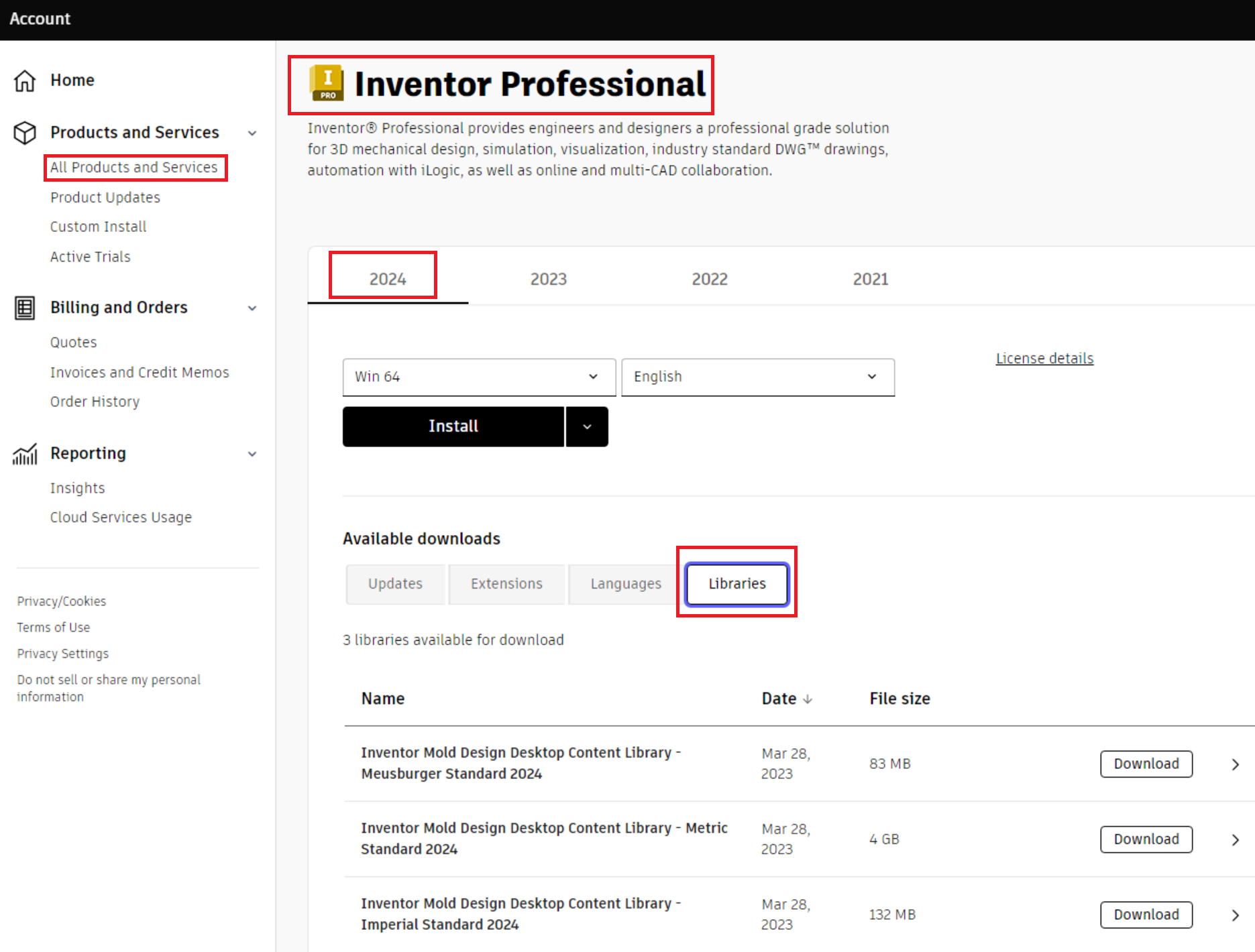Click the Products and Services cube icon

(25, 133)
